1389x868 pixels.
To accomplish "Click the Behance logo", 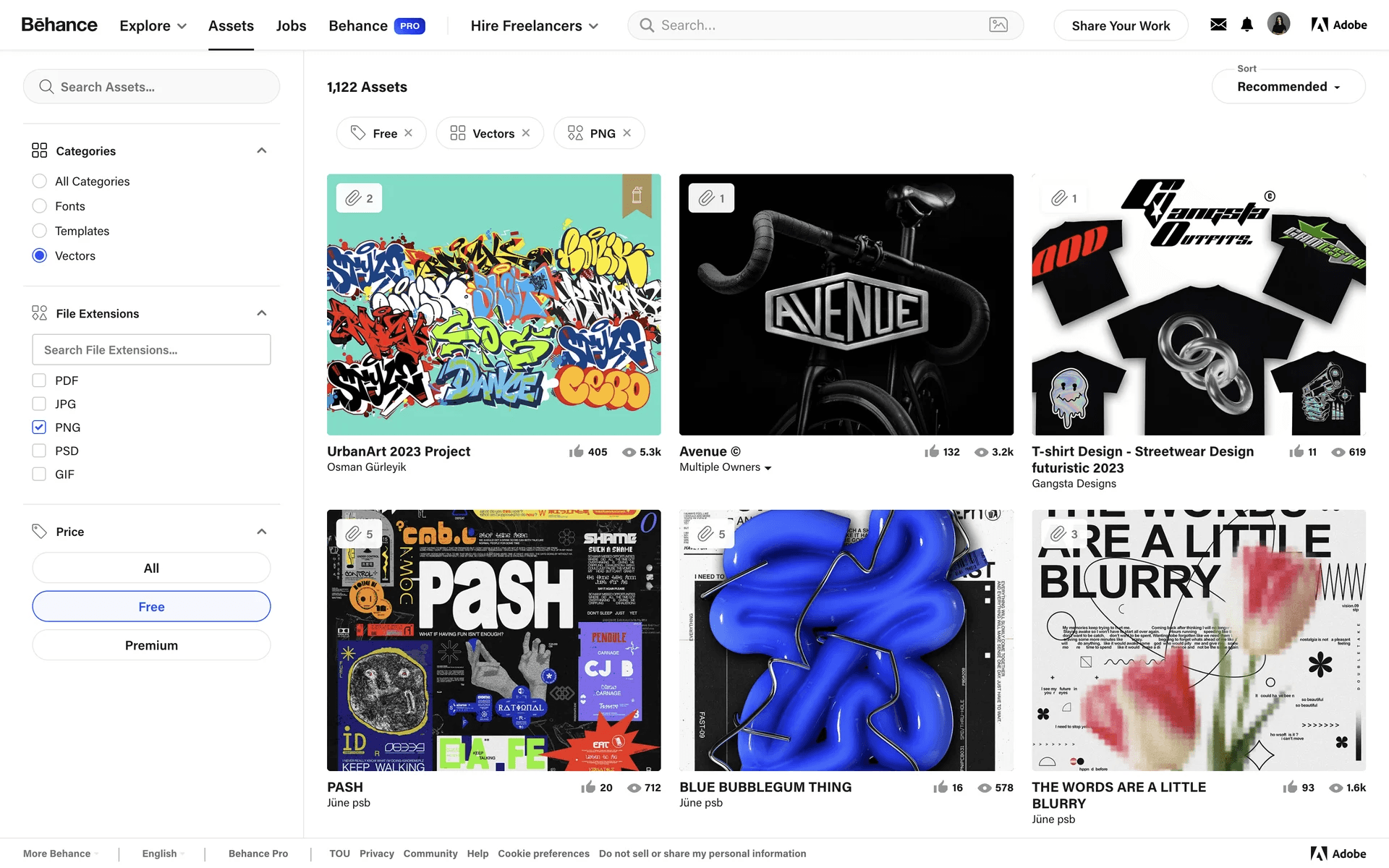I will [x=59, y=25].
